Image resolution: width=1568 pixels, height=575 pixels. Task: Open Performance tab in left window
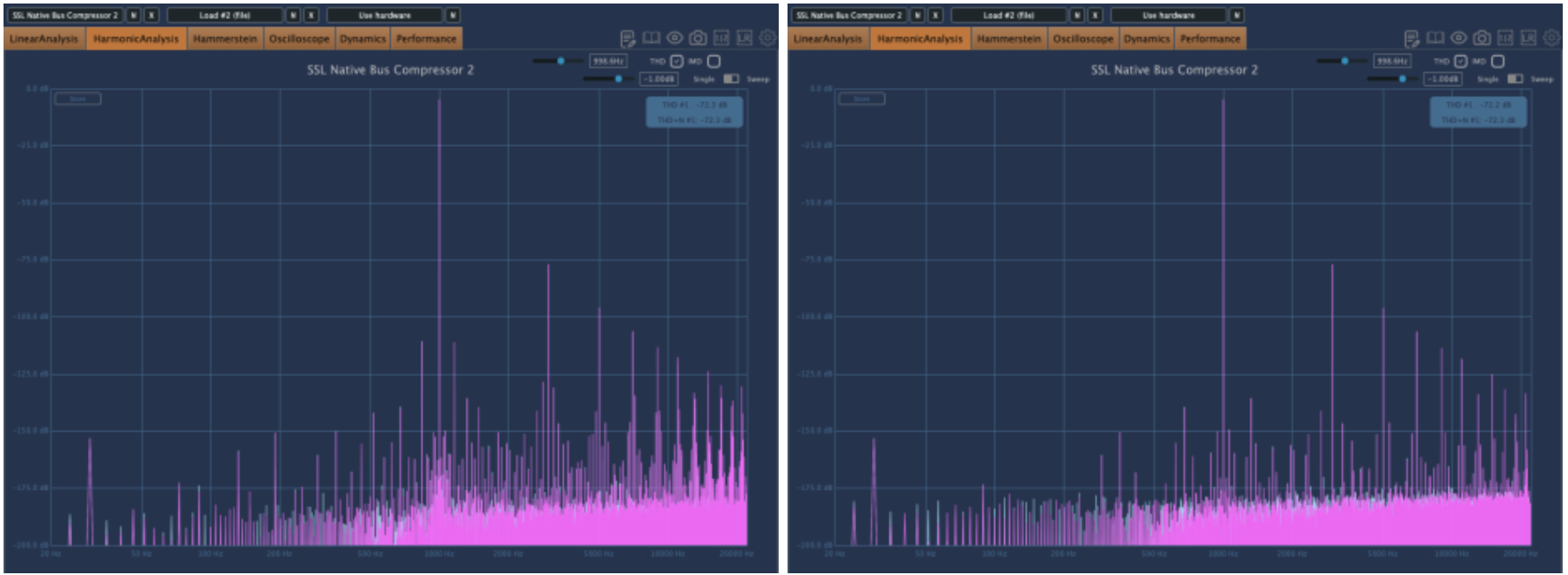(426, 39)
